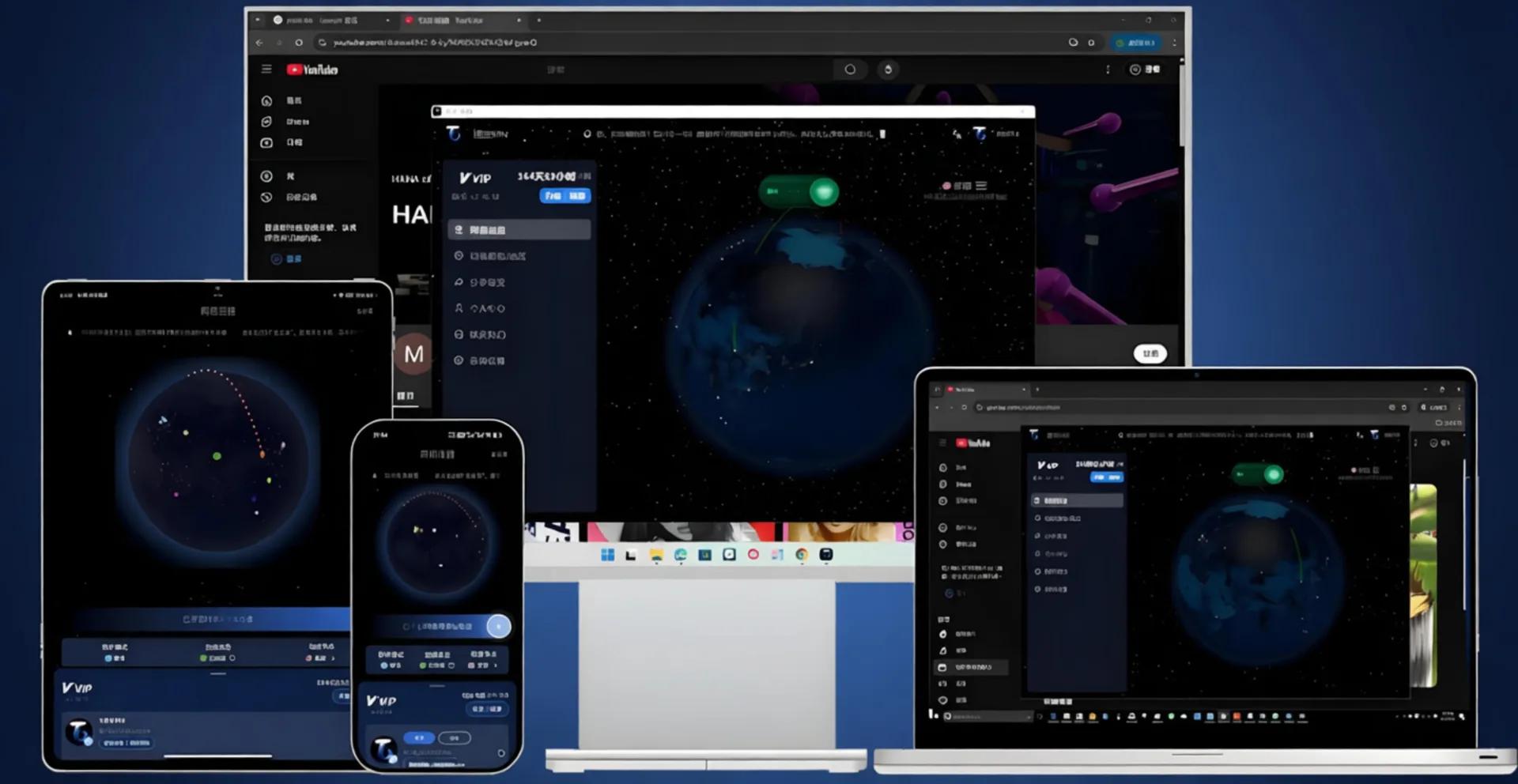Click video thumbnail at laptop screen's right edge
This screenshot has width=1518, height=784.
[1423, 585]
